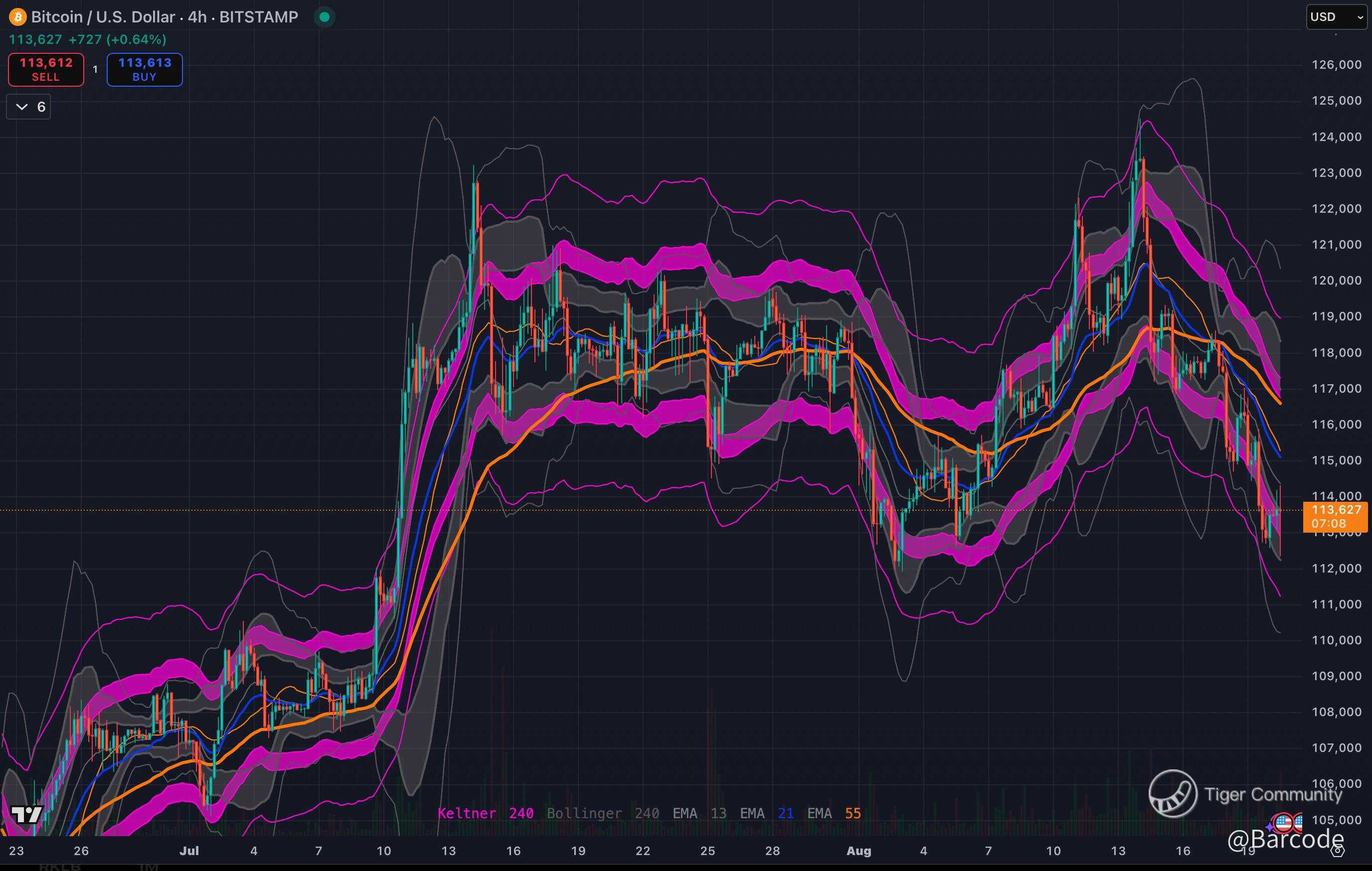Click the Keltner 240 indicator label
Viewport: 1372px width, 871px height.
[x=485, y=813]
